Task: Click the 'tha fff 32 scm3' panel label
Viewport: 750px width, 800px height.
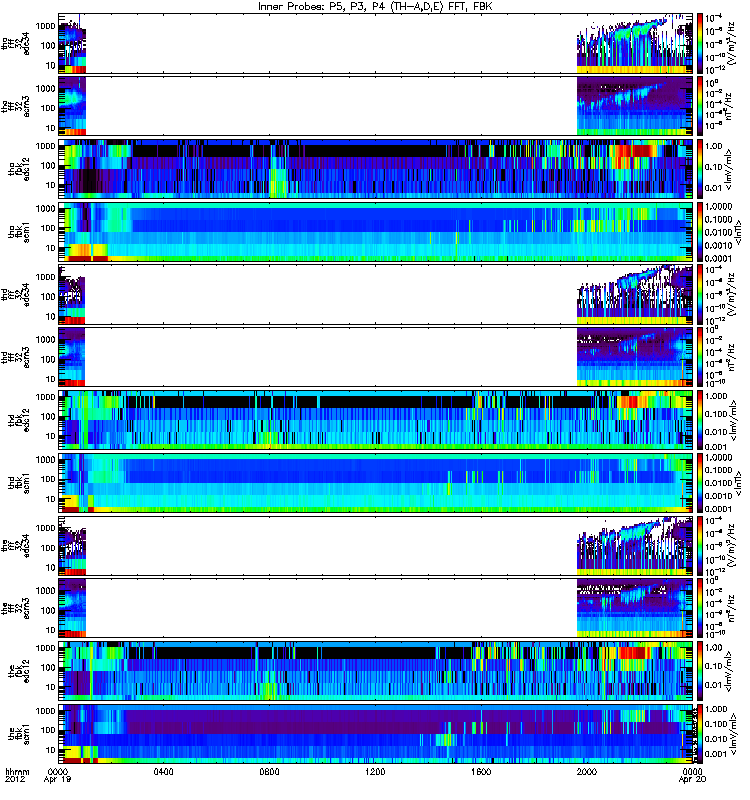Action: click(16, 107)
